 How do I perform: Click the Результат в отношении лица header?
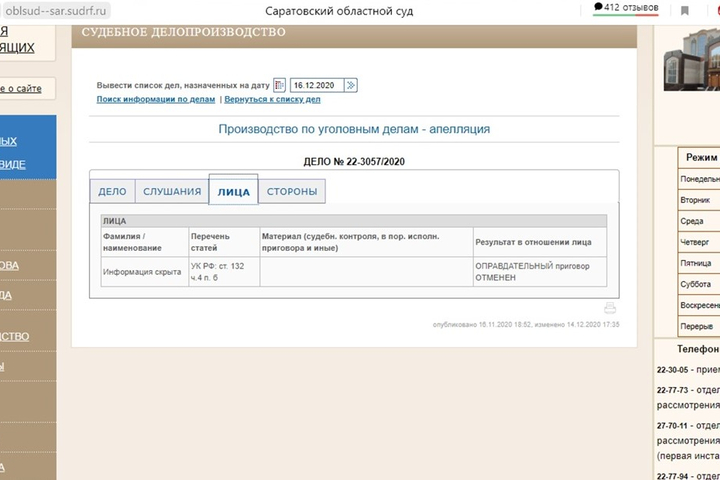pos(540,242)
